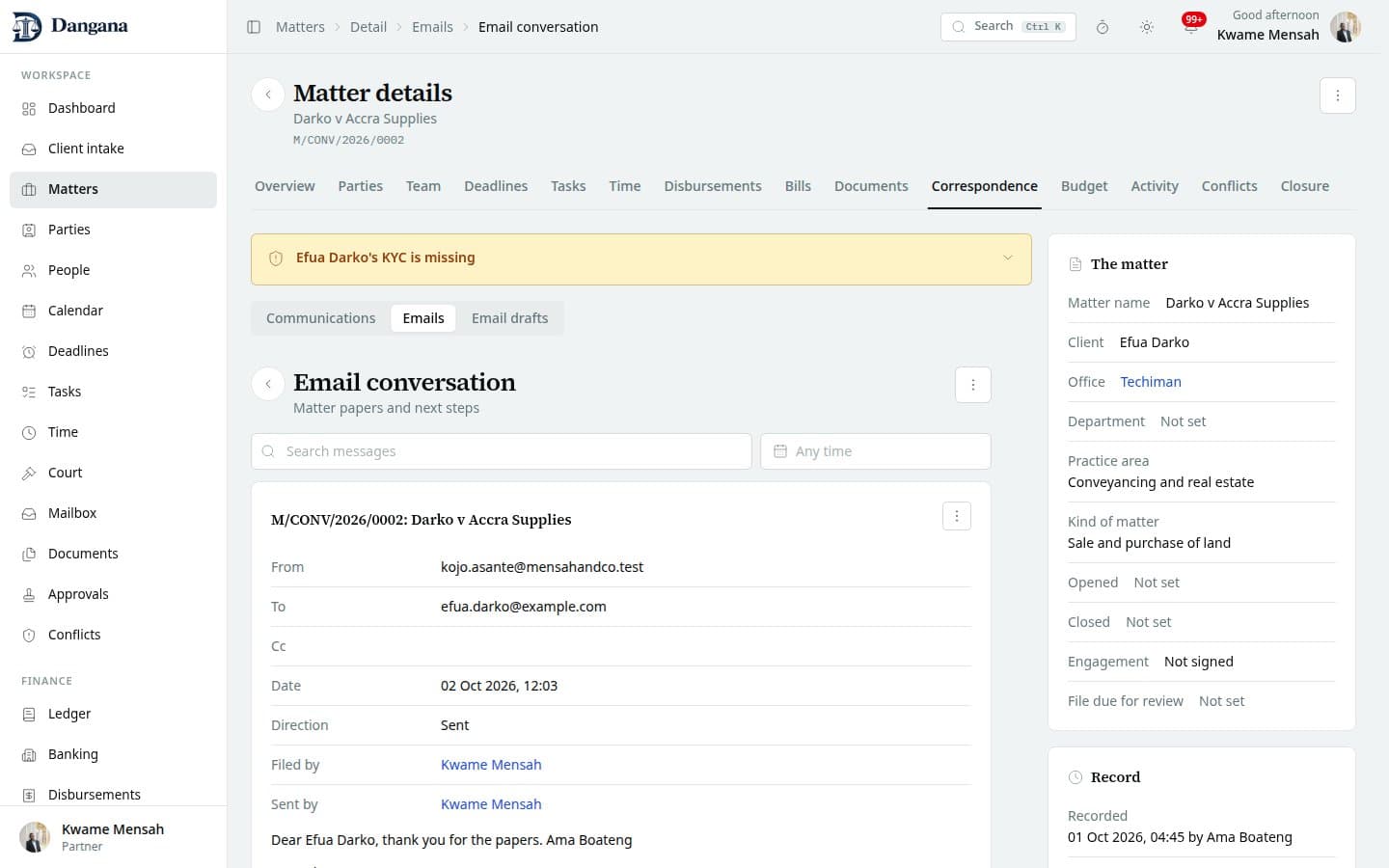Viewport: 1389px width, 868px height.
Task: Open the Any time date filter
Action: coord(875,451)
